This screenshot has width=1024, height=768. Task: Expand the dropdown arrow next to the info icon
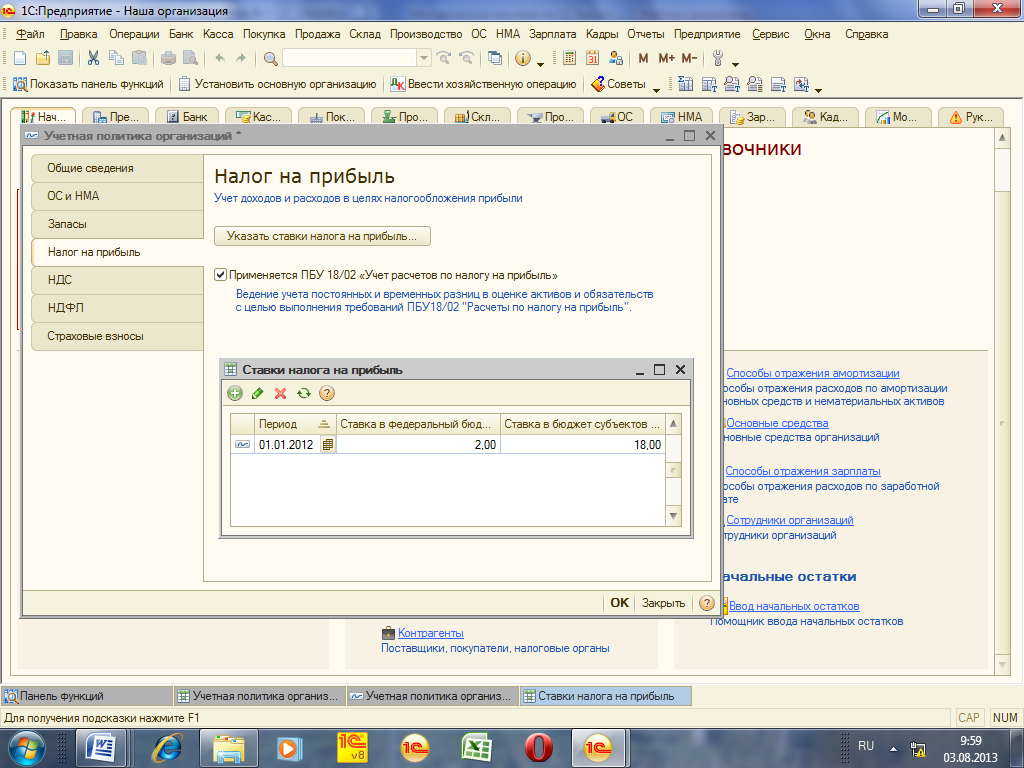pos(541,64)
